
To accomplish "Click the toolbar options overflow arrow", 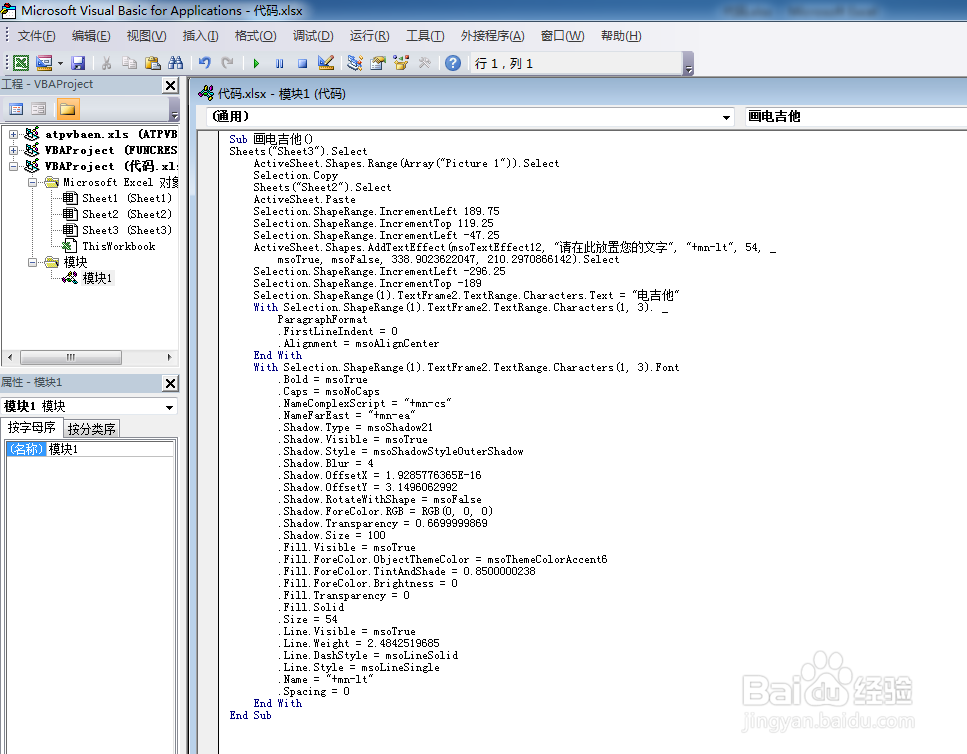I will 689,64.
